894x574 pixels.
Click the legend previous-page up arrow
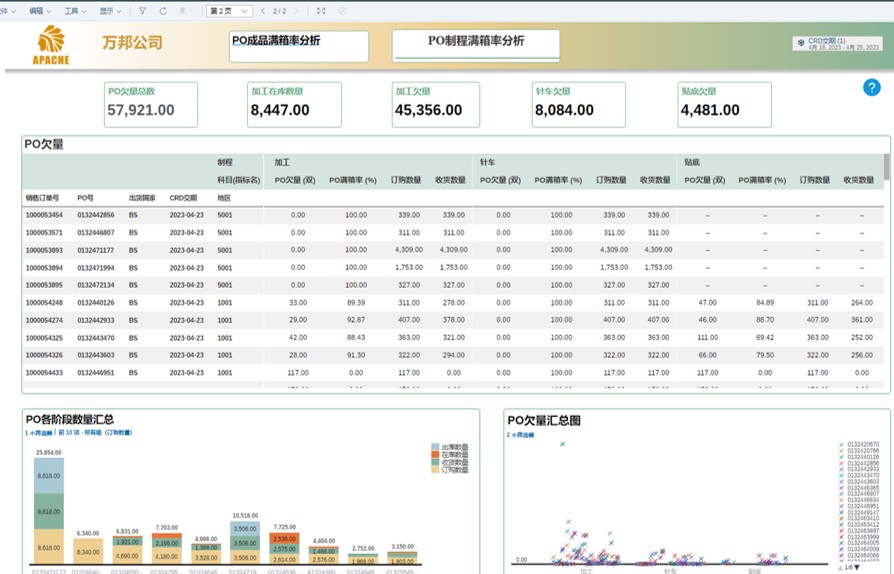[840, 568]
